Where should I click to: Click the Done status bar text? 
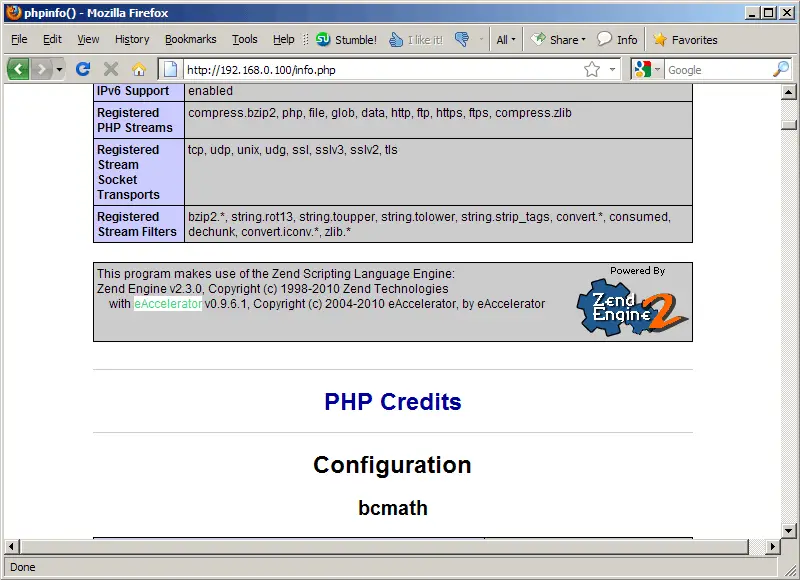click(x=22, y=567)
